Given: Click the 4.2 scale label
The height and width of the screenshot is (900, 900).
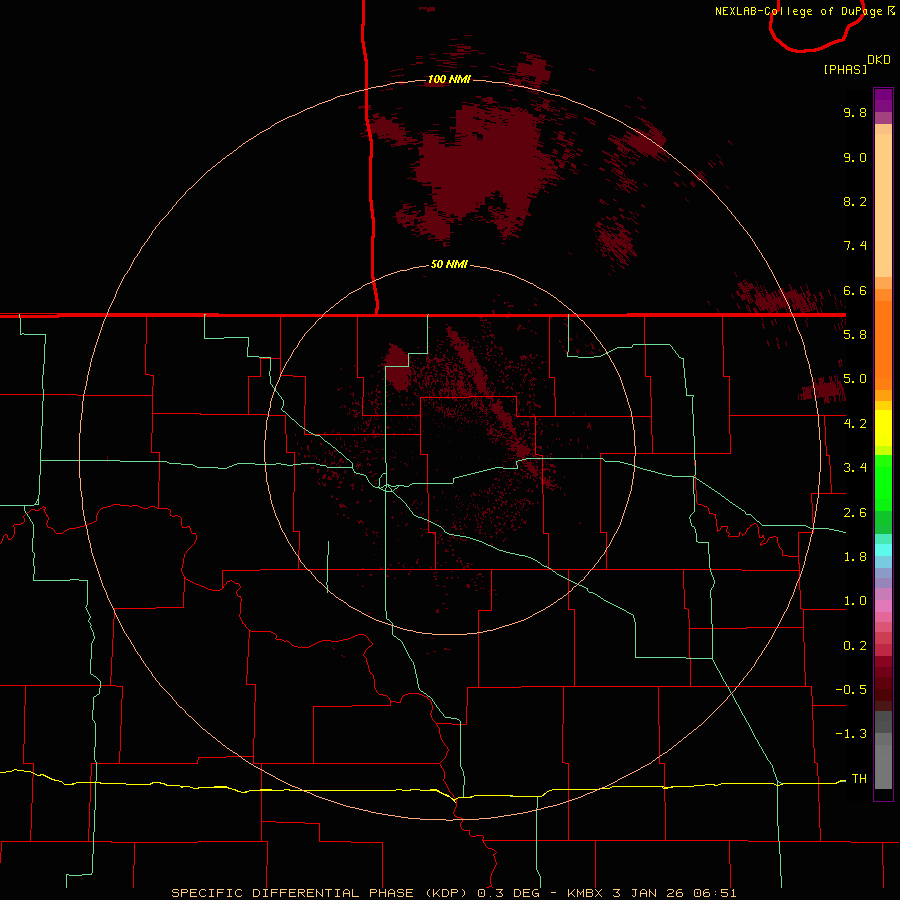Looking at the screenshot, I should pyautogui.click(x=855, y=424).
